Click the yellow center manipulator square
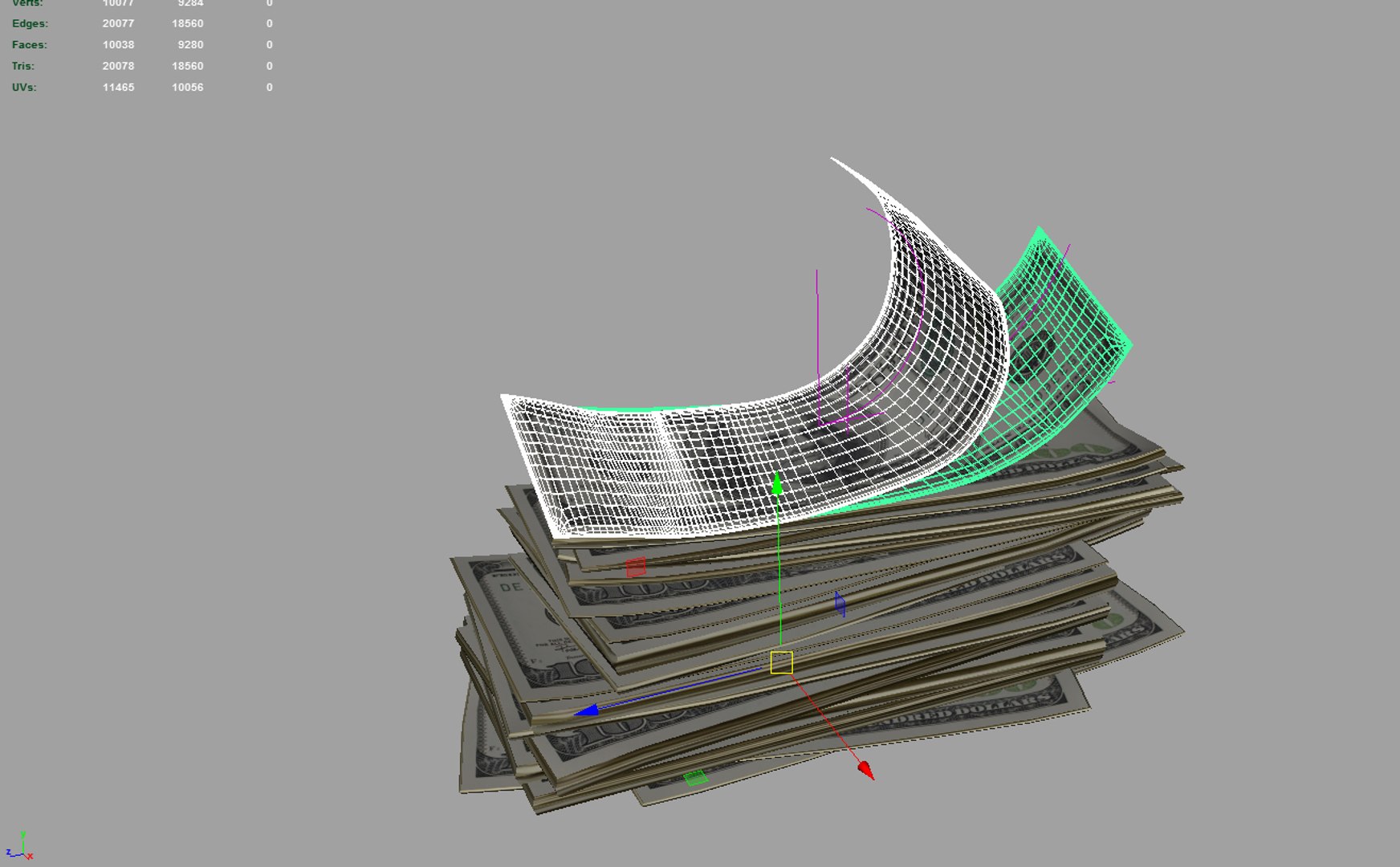 pyautogui.click(x=781, y=662)
